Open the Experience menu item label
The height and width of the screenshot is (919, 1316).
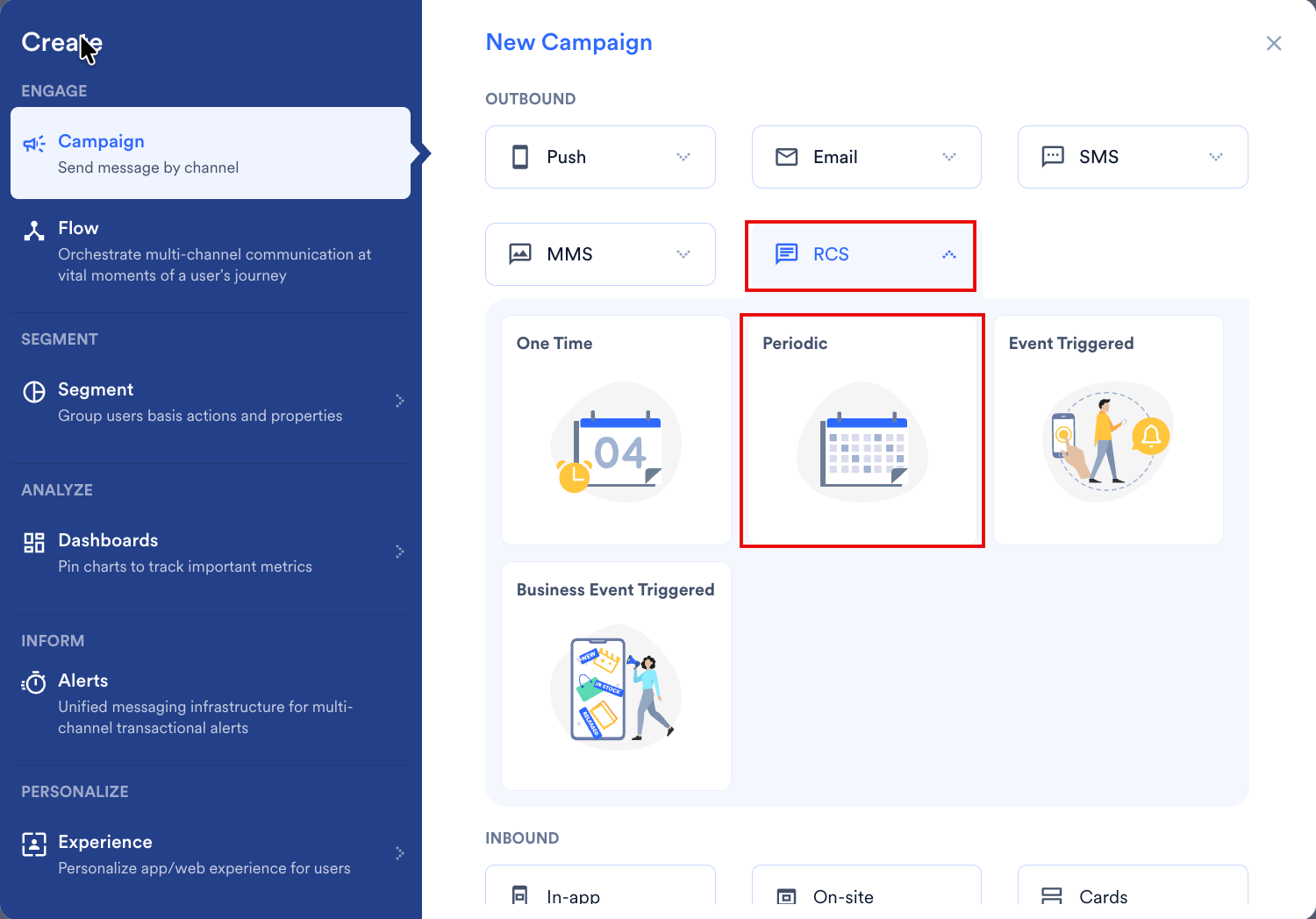point(105,842)
